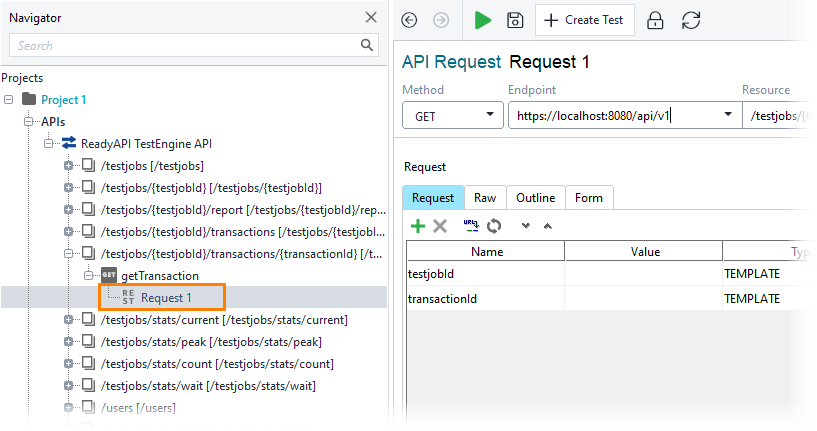Collapse the getTransaction method node
Viewport: 817px width, 431px height.
click(x=89, y=275)
